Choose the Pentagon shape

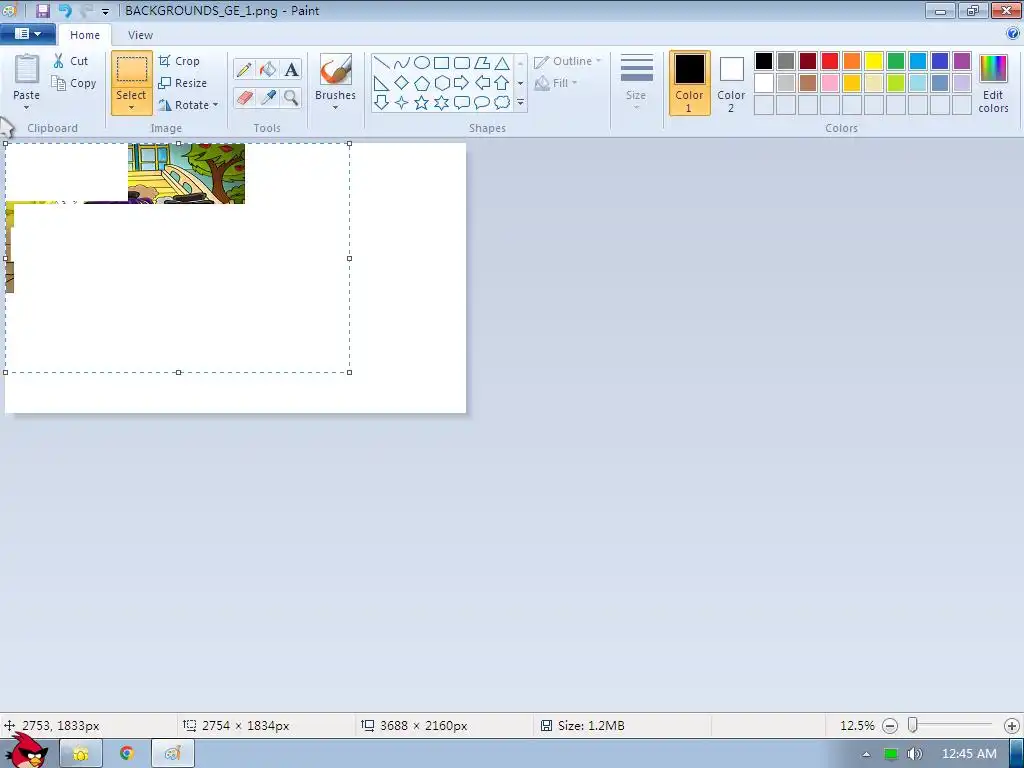(x=422, y=83)
